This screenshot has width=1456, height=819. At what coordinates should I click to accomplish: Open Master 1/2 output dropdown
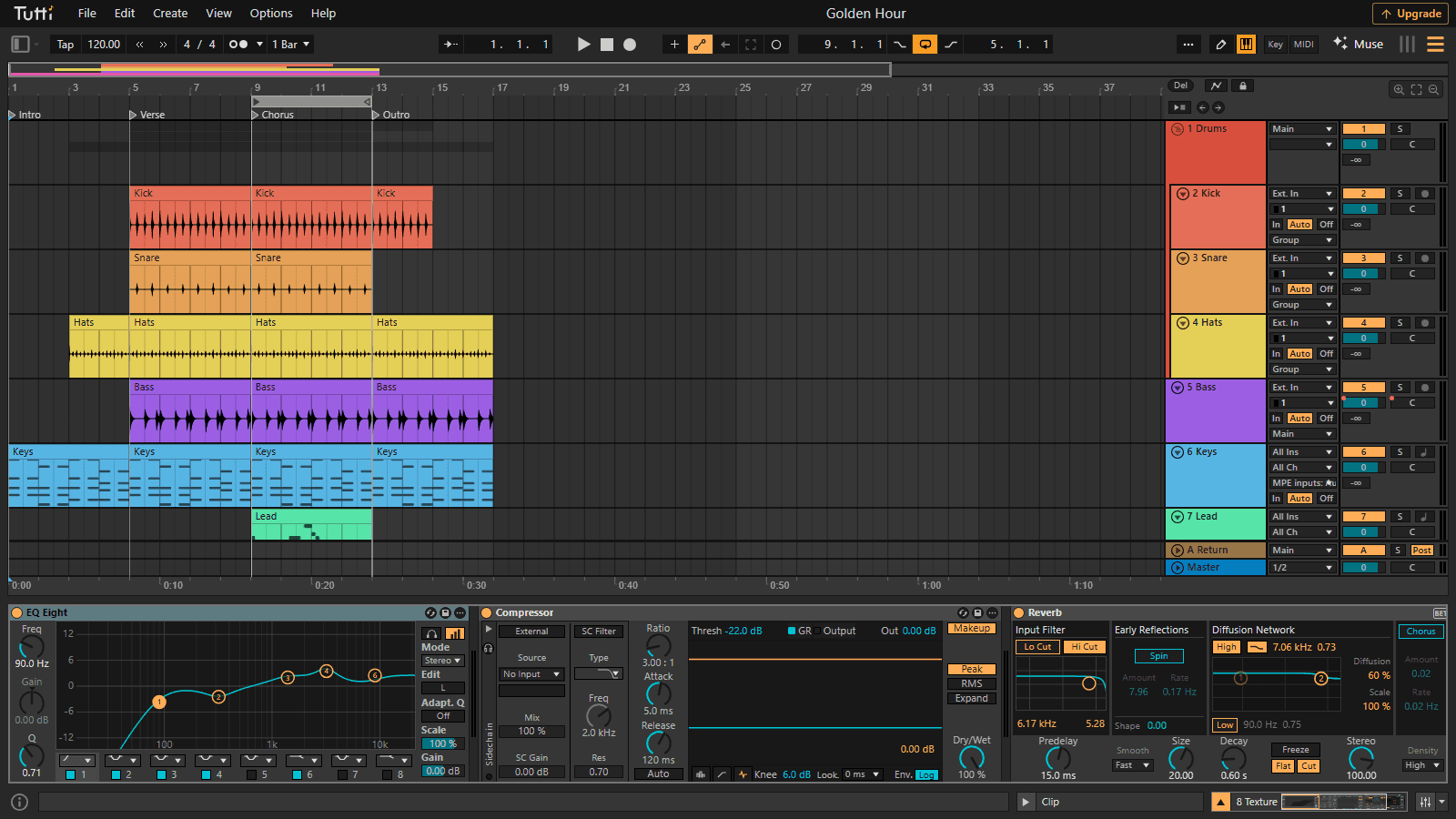1302,568
